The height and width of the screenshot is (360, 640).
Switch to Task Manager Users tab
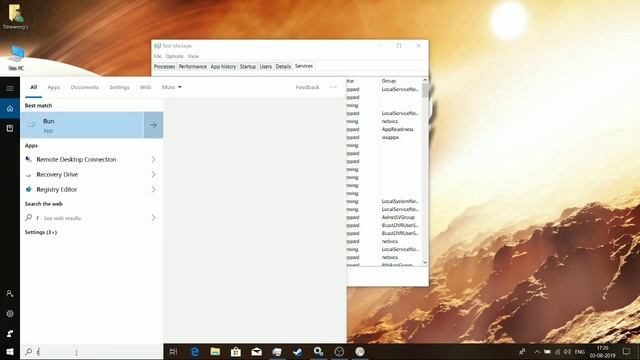click(266, 67)
